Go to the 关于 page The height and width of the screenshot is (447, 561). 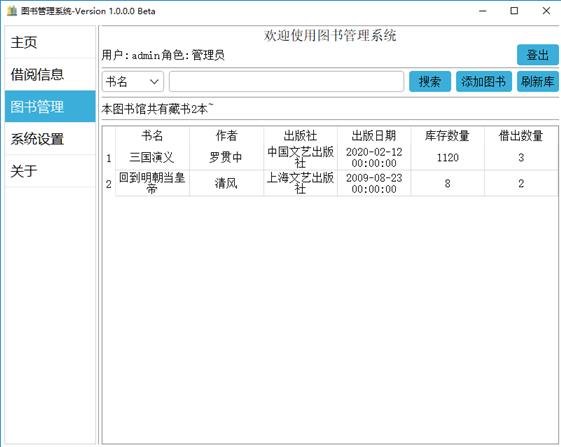(x=50, y=171)
